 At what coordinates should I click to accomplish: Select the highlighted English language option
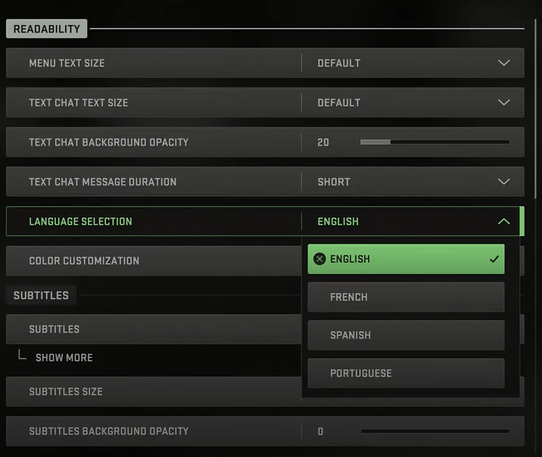(406, 259)
